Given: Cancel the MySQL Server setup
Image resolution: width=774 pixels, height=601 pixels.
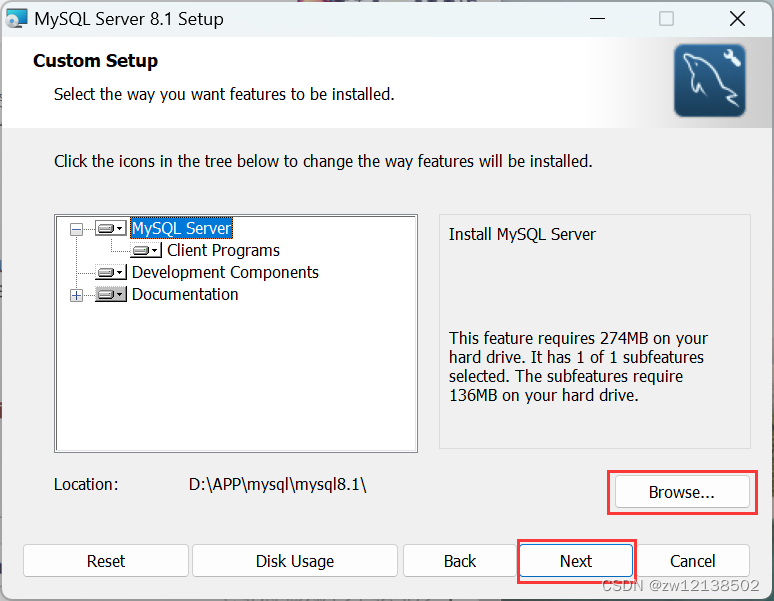Looking at the screenshot, I should point(693,561).
